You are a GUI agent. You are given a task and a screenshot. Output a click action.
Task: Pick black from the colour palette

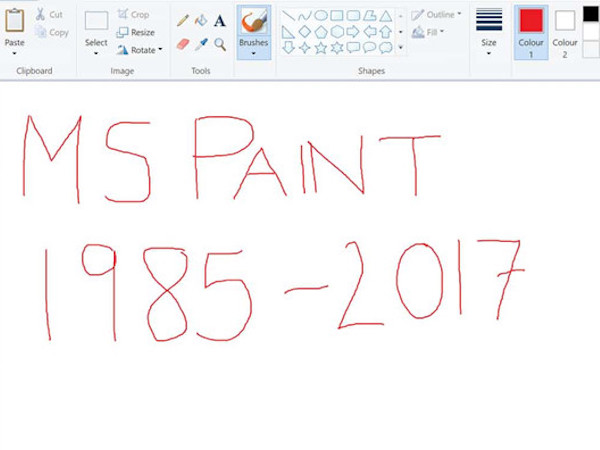pos(590,14)
